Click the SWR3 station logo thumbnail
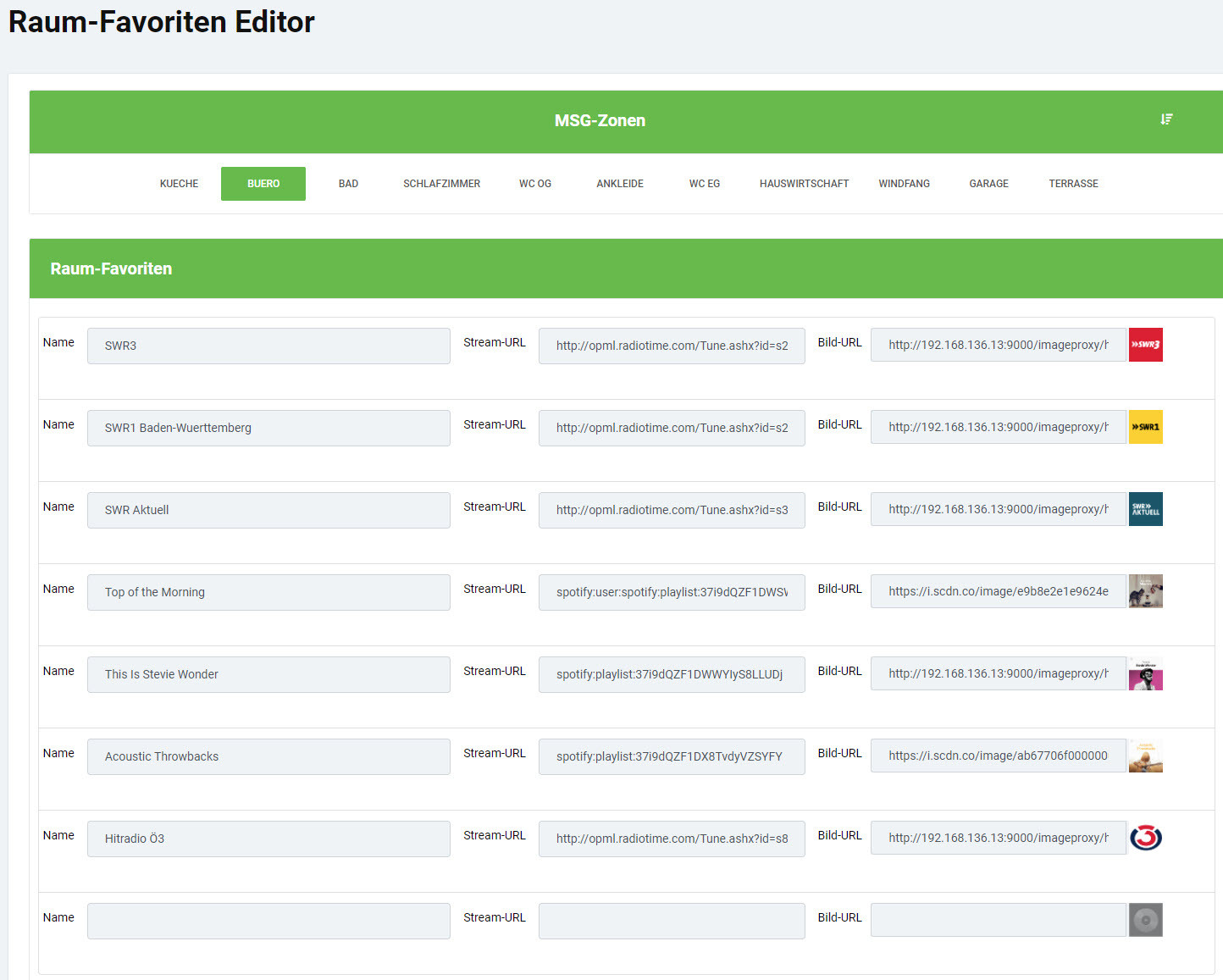 pyautogui.click(x=1146, y=345)
